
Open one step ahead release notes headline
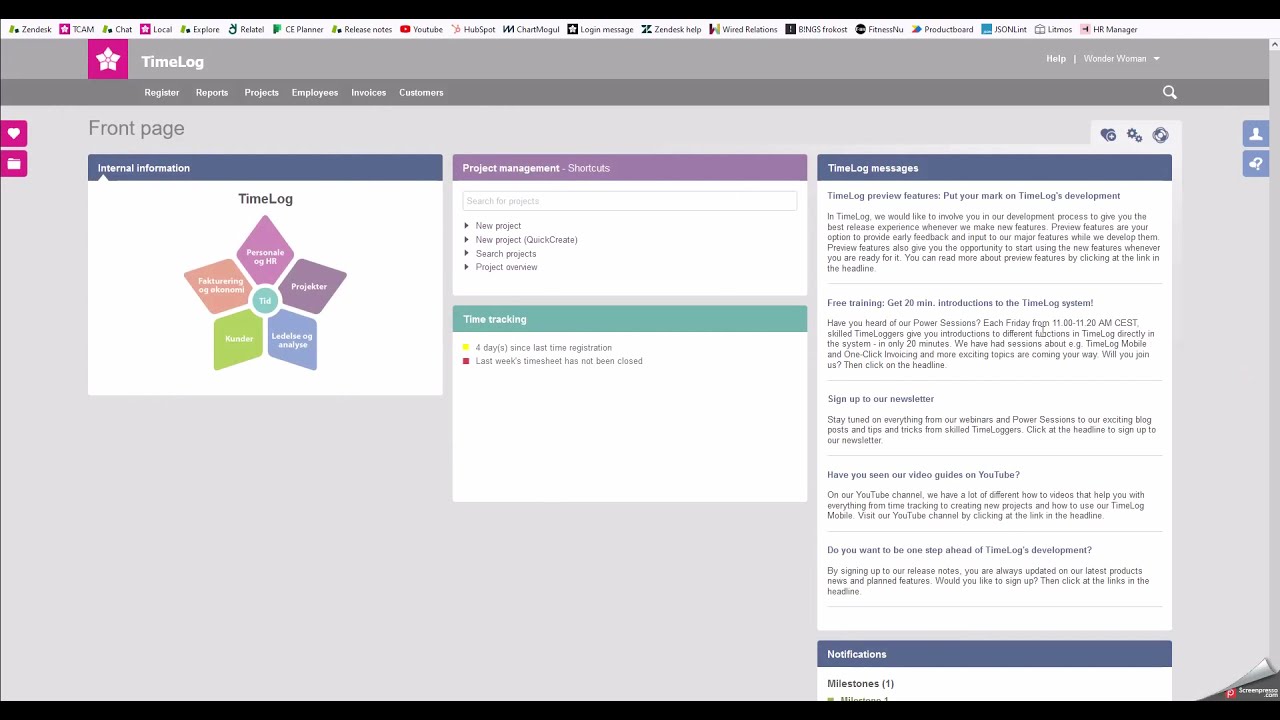point(960,550)
